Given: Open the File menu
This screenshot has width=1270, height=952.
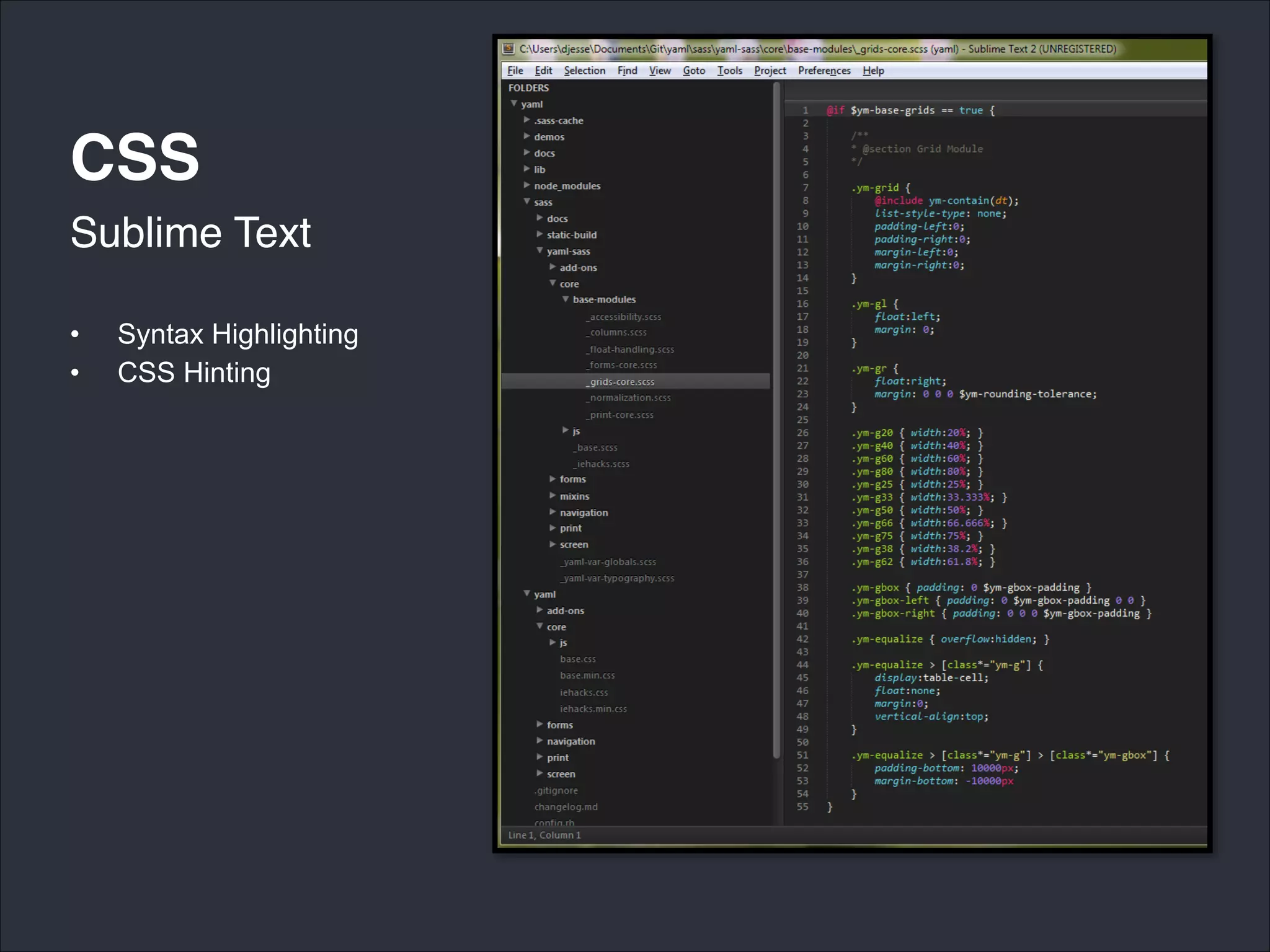Looking at the screenshot, I should coord(515,71).
